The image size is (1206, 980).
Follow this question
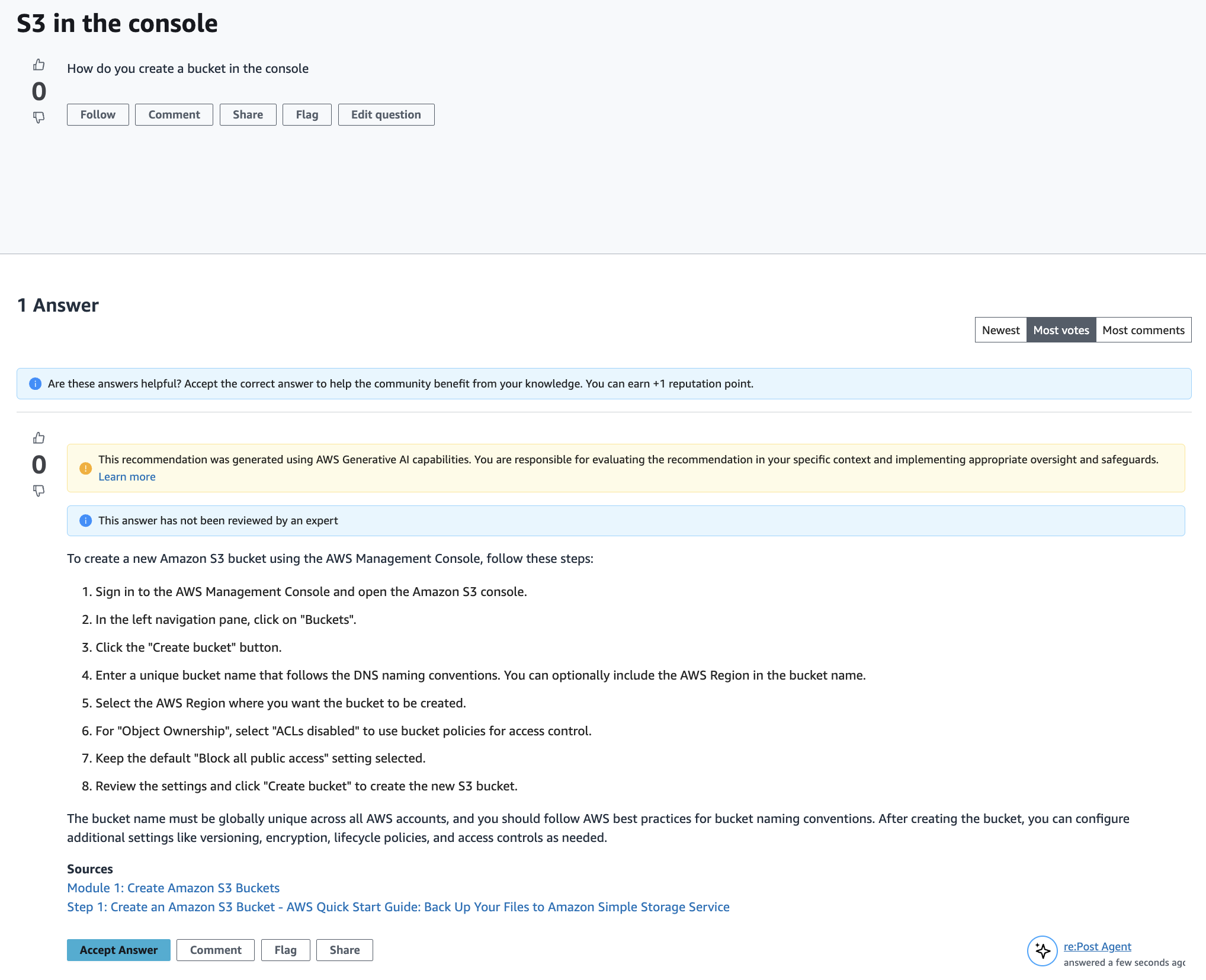tap(98, 114)
